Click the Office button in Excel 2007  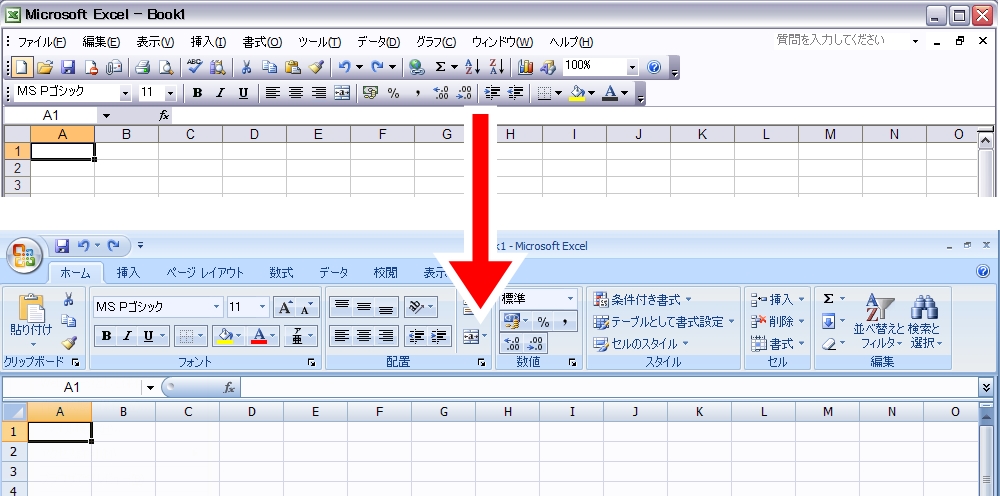point(24,254)
